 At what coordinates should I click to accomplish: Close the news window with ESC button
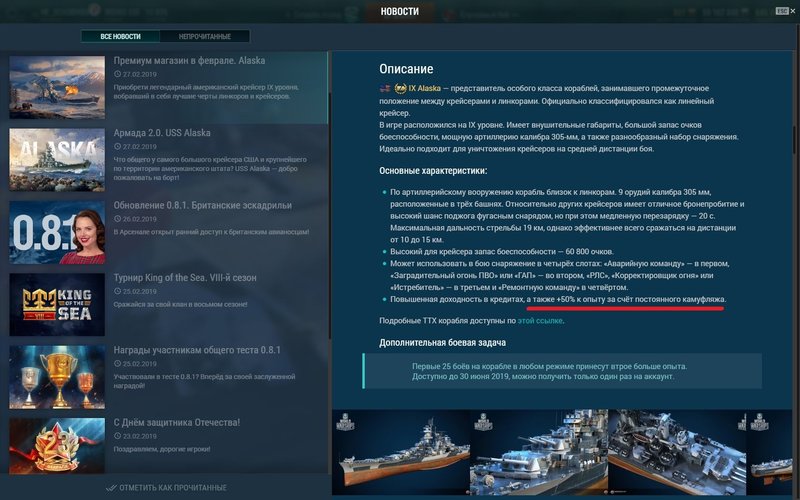785,11
